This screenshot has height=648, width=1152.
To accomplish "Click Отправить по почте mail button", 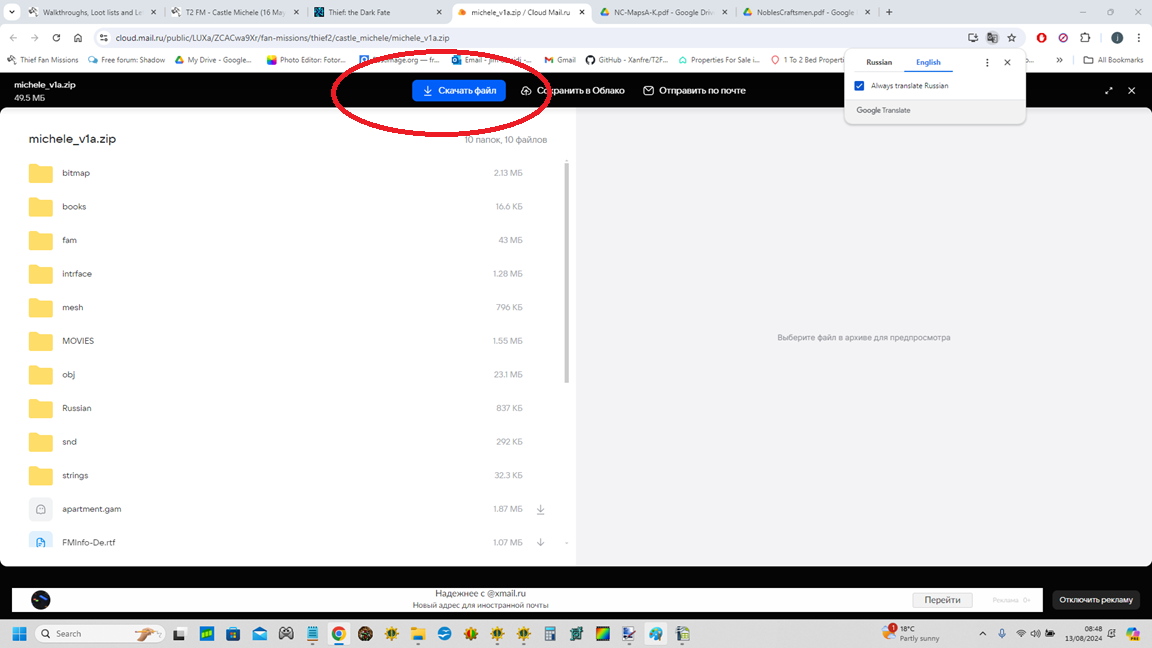I will pos(694,90).
